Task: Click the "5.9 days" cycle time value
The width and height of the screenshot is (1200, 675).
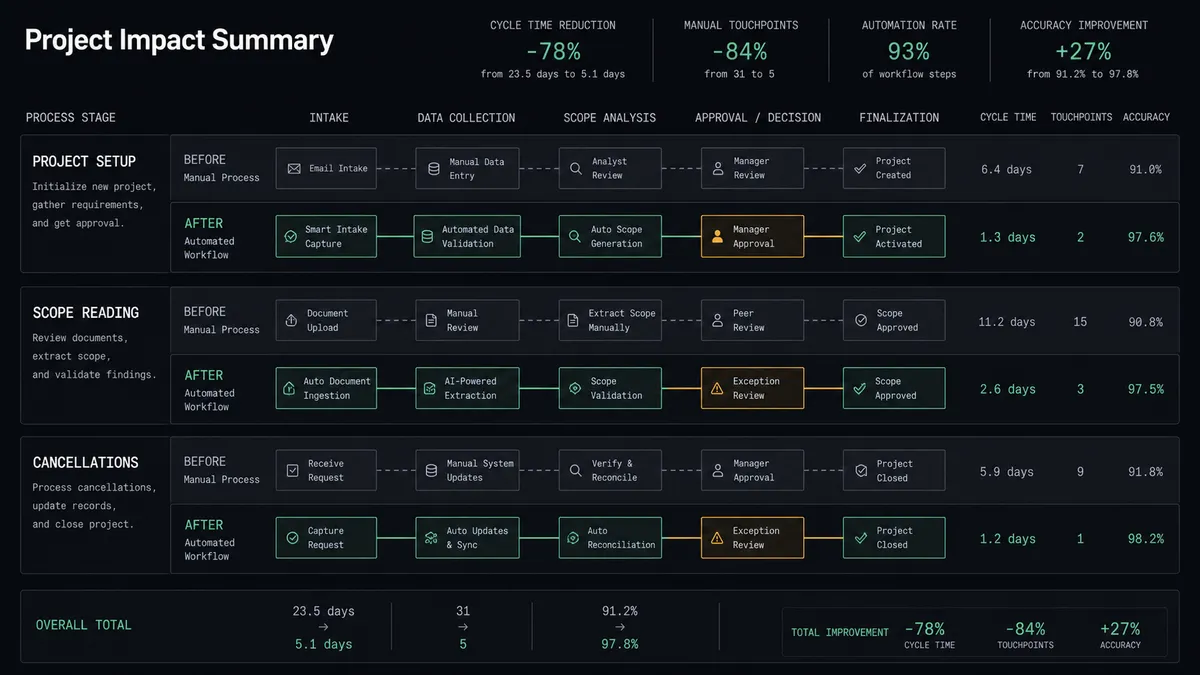Action: [x=1006, y=472]
